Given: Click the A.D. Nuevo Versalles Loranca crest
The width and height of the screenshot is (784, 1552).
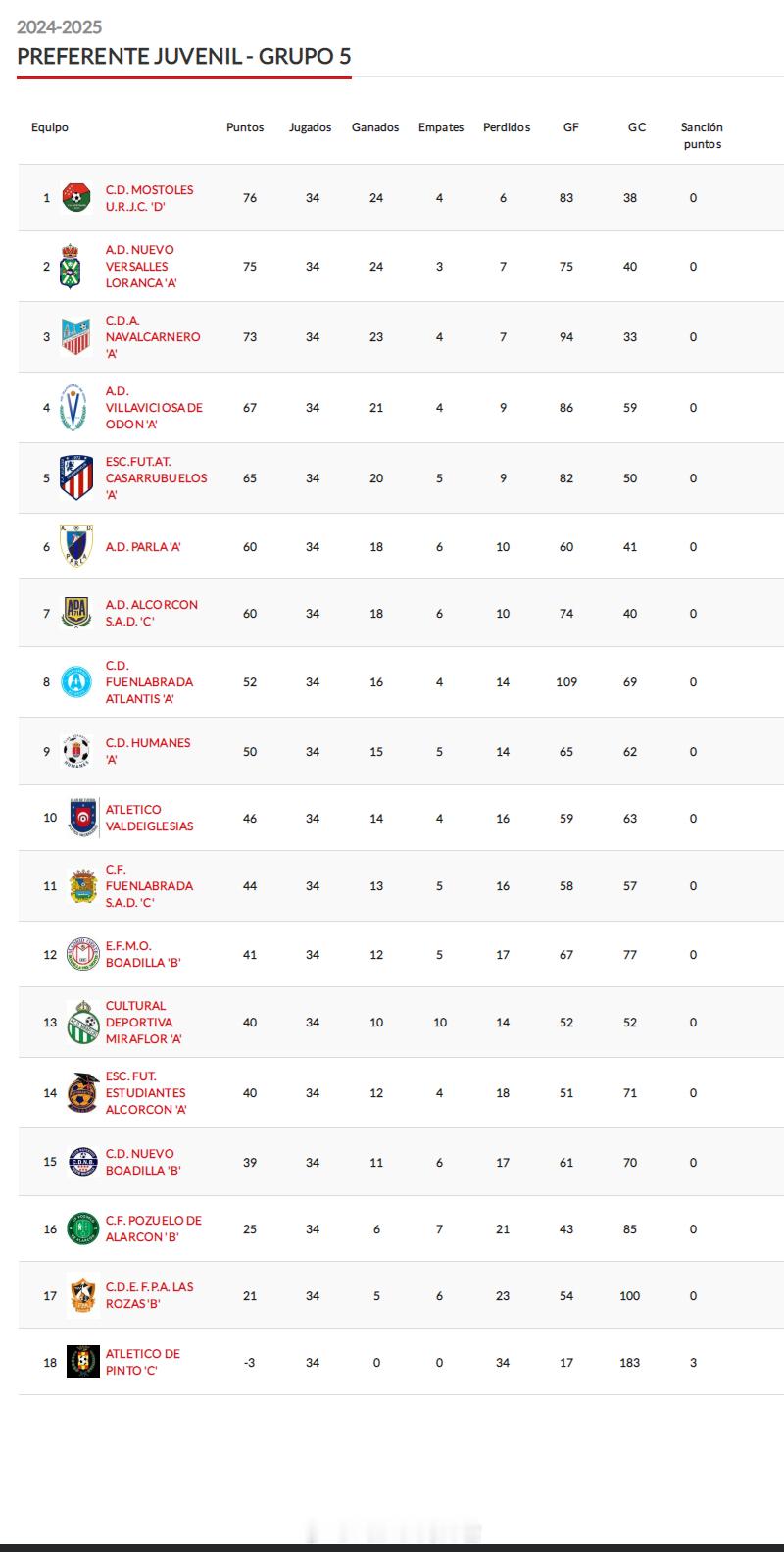Looking at the screenshot, I should (x=70, y=266).
